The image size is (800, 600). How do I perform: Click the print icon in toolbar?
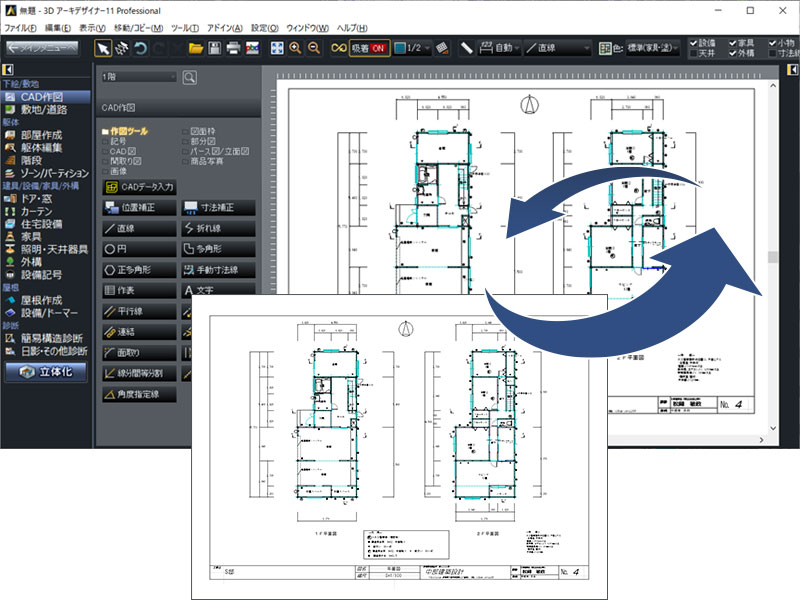point(232,48)
